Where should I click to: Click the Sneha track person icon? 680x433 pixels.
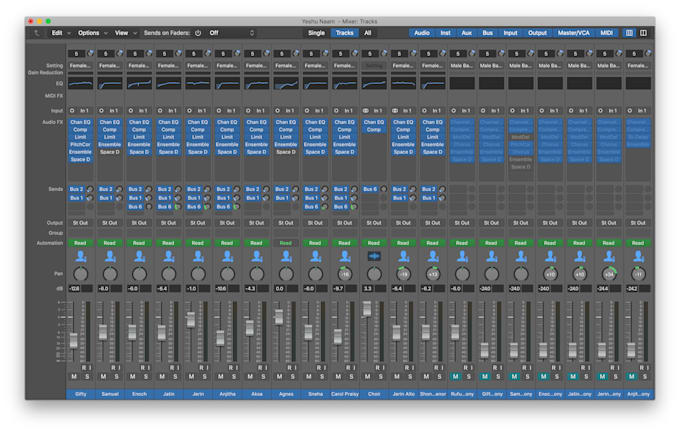315,257
